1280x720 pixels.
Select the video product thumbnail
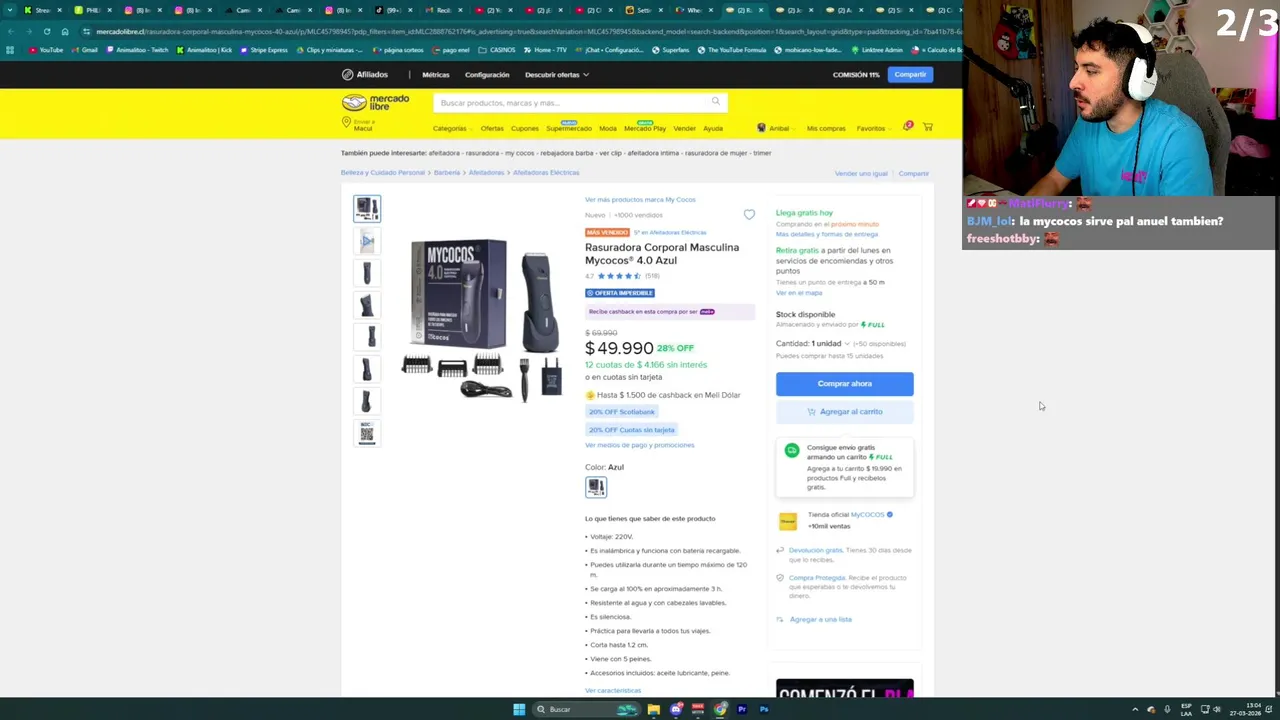pyautogui.click(x=367, y=240)
